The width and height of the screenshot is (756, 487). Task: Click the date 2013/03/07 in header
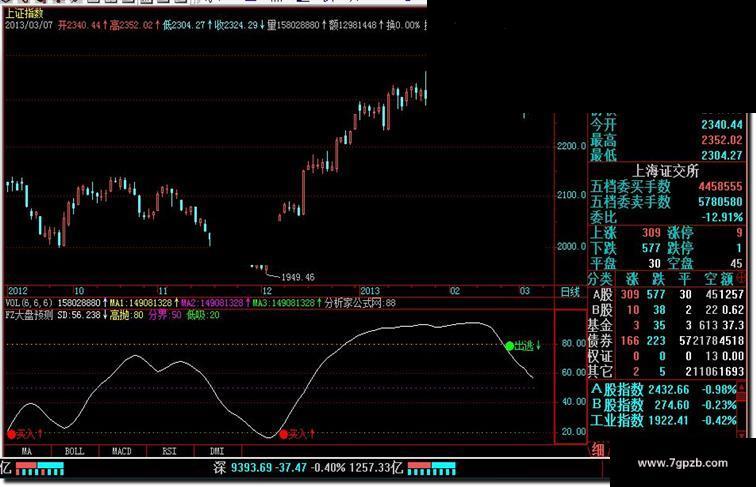(28, 25)
